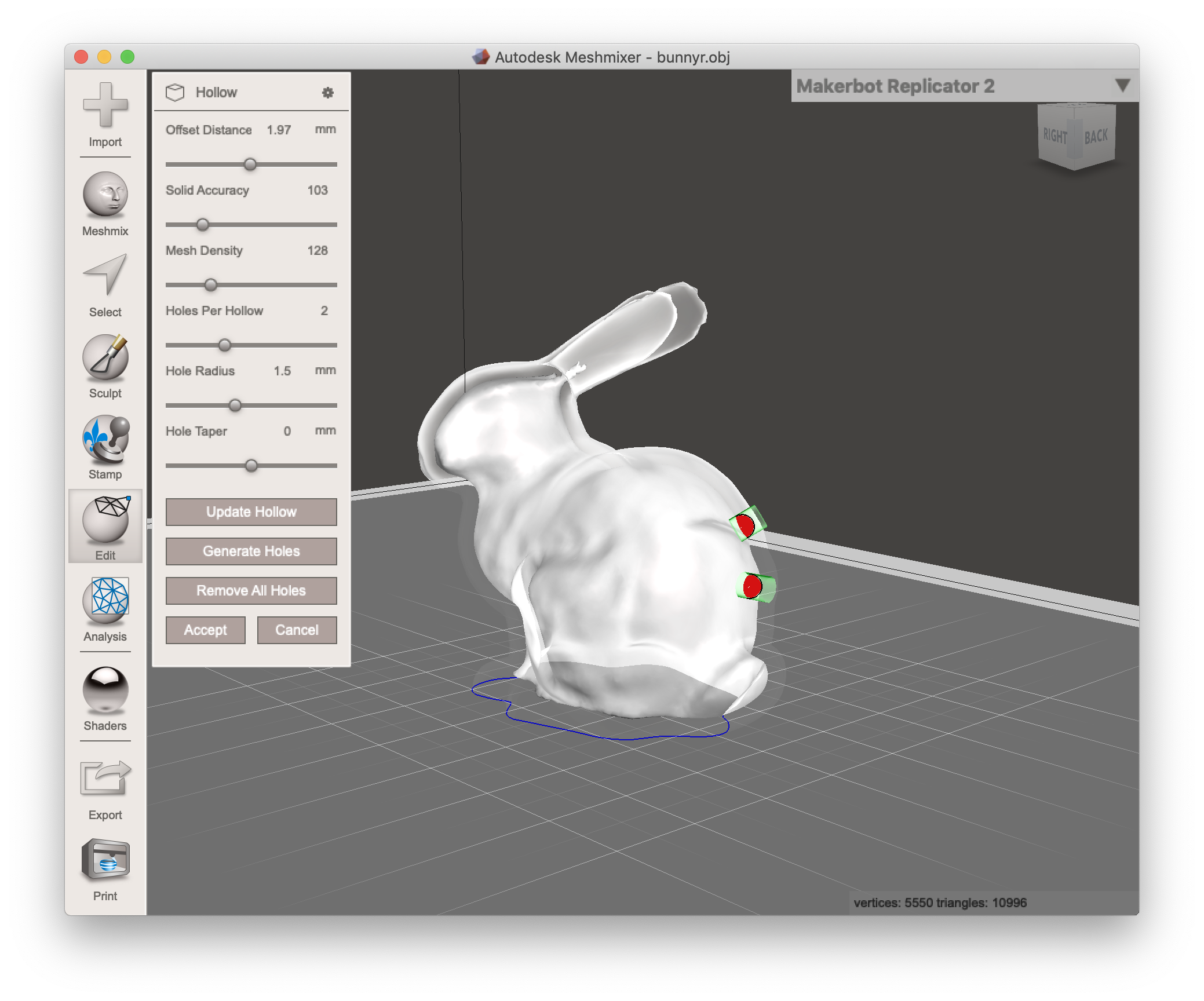Click the RIGHT face of view cube
The height and width of the screenshot is (1001, 1204).
click(1055, 136)
